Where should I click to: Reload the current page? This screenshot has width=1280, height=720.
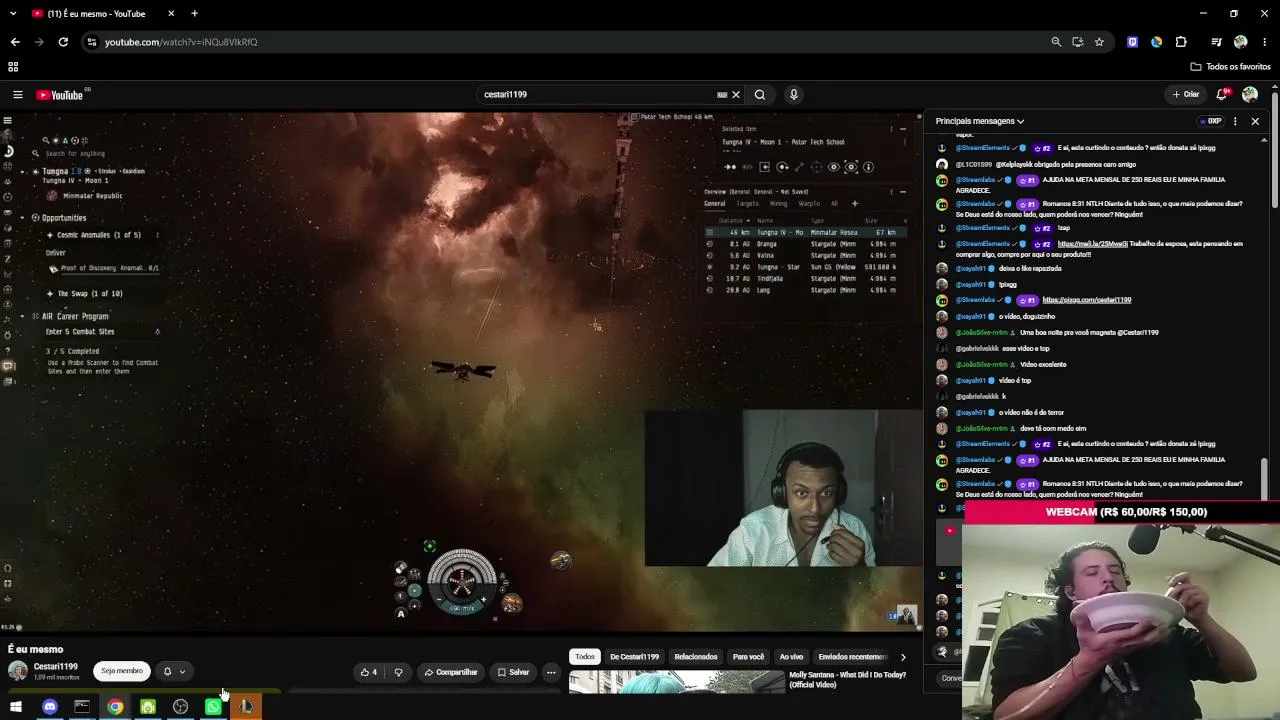pyautogui.click(x=63, y=42)
